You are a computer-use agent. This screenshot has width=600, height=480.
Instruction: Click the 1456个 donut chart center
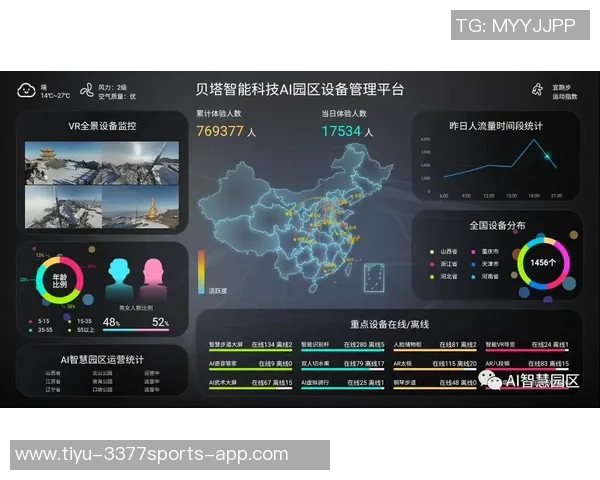pyautogui.click(x=543, y=263)
